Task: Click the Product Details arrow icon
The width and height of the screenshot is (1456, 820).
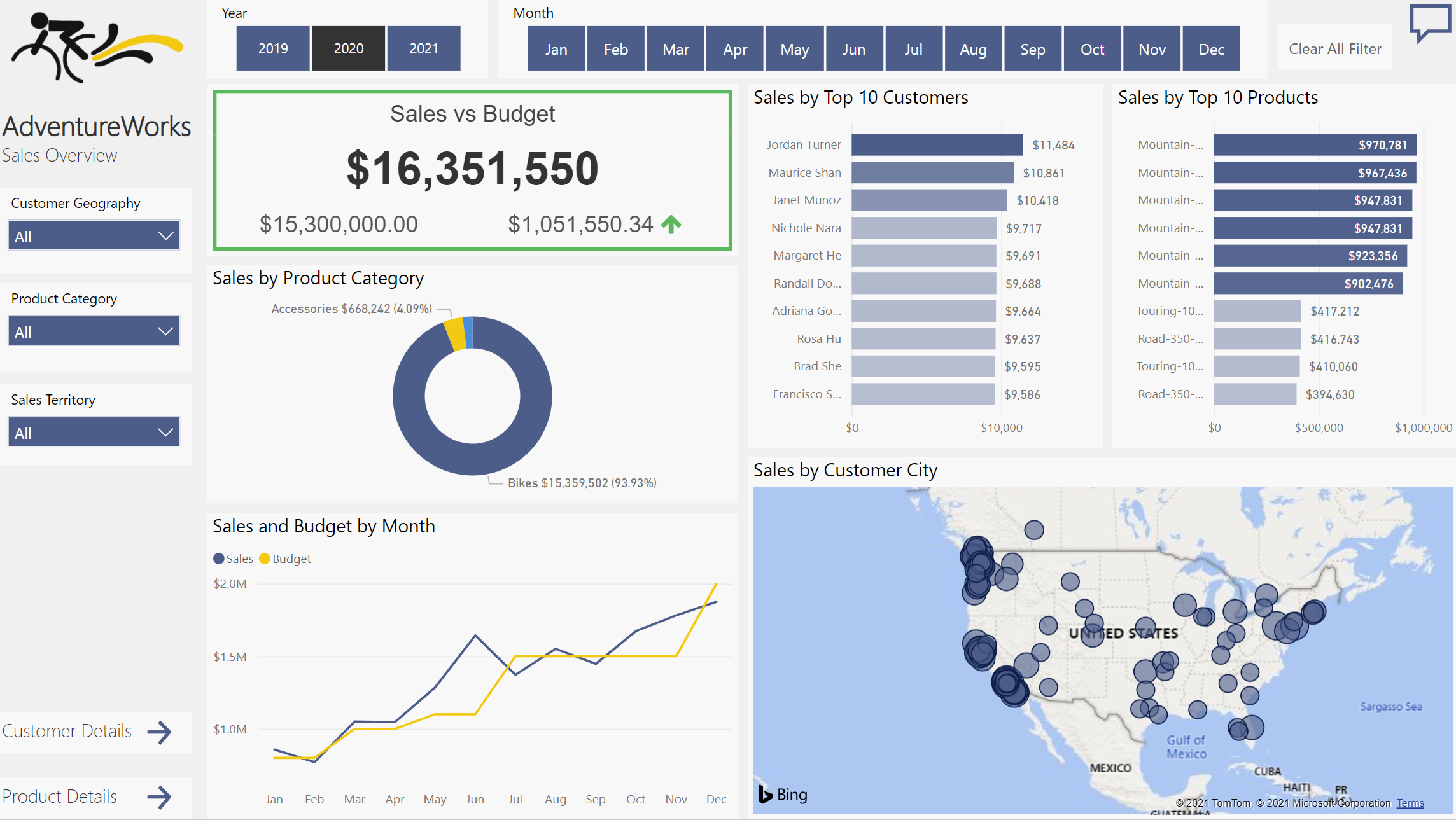Action: (x=159, y=797)
